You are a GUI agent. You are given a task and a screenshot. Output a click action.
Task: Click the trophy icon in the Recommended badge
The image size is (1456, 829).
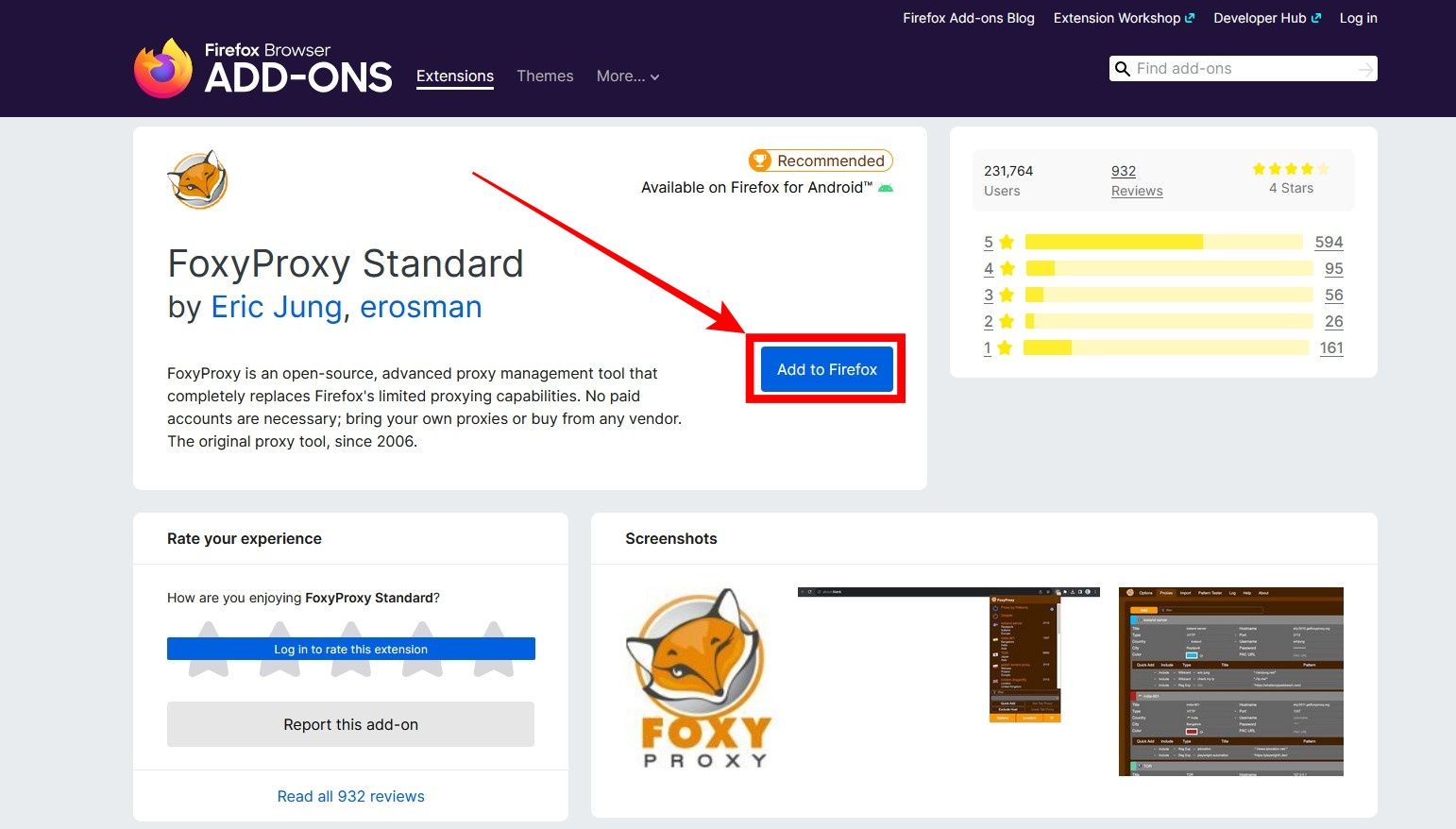click(x=761, y=161)
